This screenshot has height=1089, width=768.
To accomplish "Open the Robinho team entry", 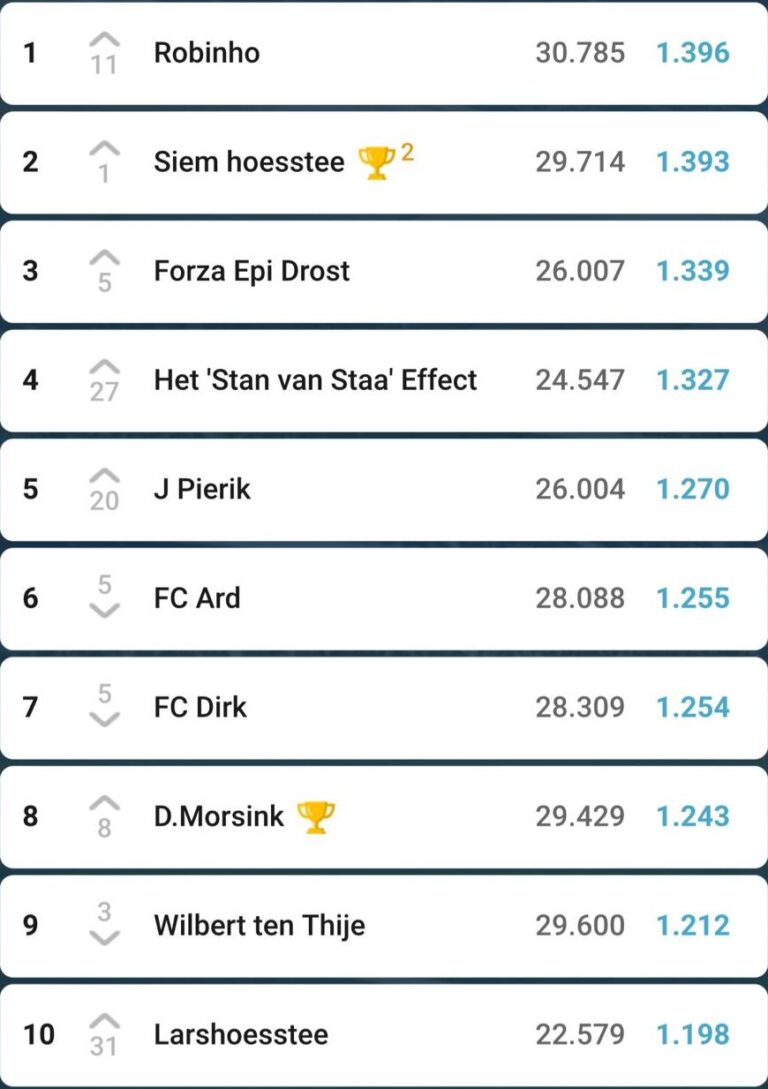I will click(x=207, y=53).
